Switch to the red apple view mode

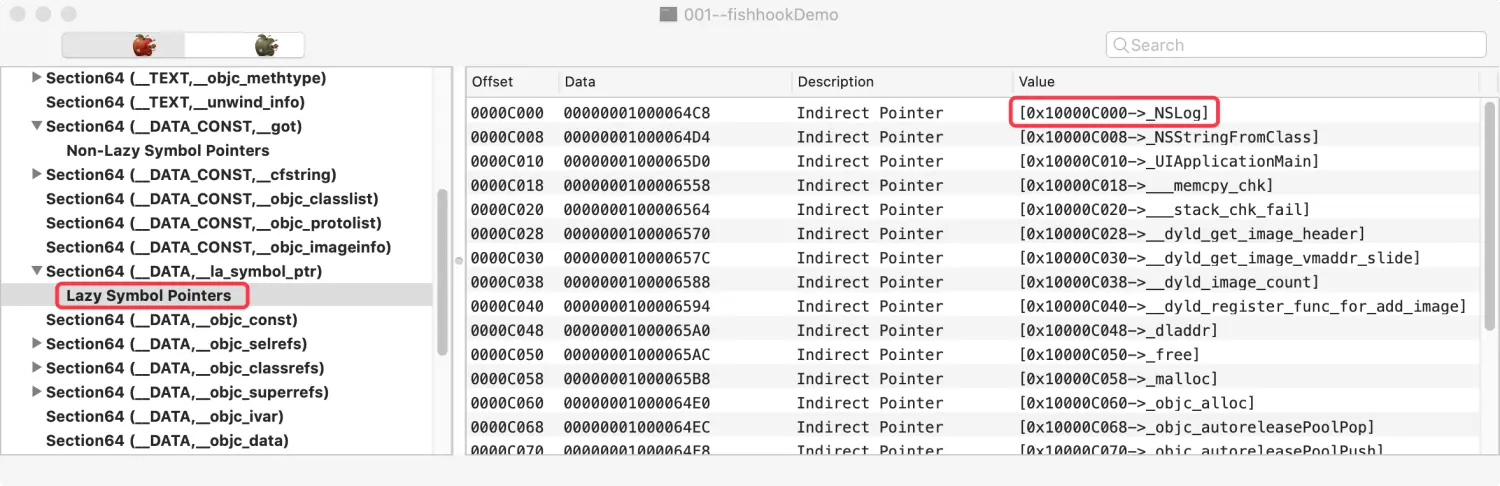[145, 45]
